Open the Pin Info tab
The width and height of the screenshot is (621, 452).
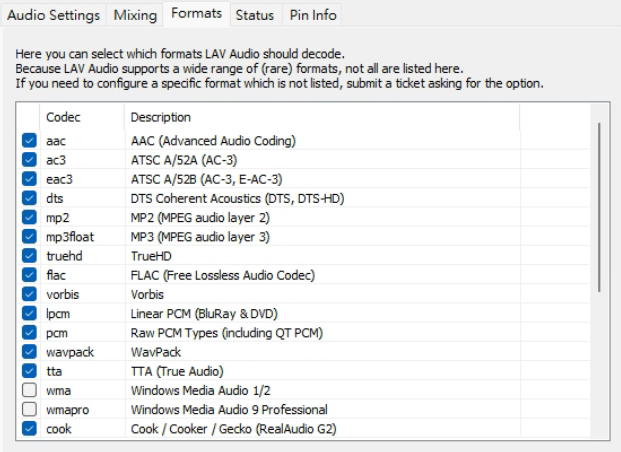(312, 15)
